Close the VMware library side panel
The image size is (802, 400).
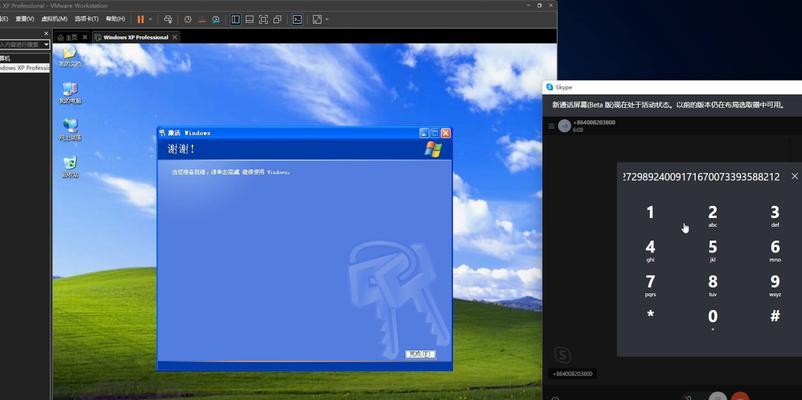tap(47, 34)
